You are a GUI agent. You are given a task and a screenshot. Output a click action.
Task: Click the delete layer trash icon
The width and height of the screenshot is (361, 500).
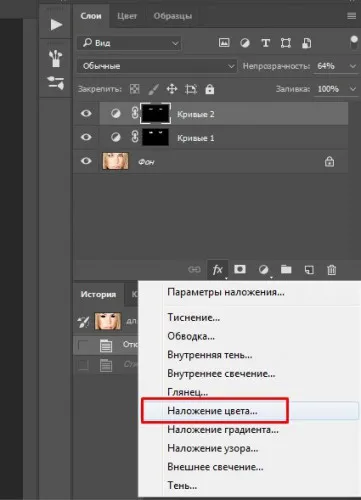point(332,269)
